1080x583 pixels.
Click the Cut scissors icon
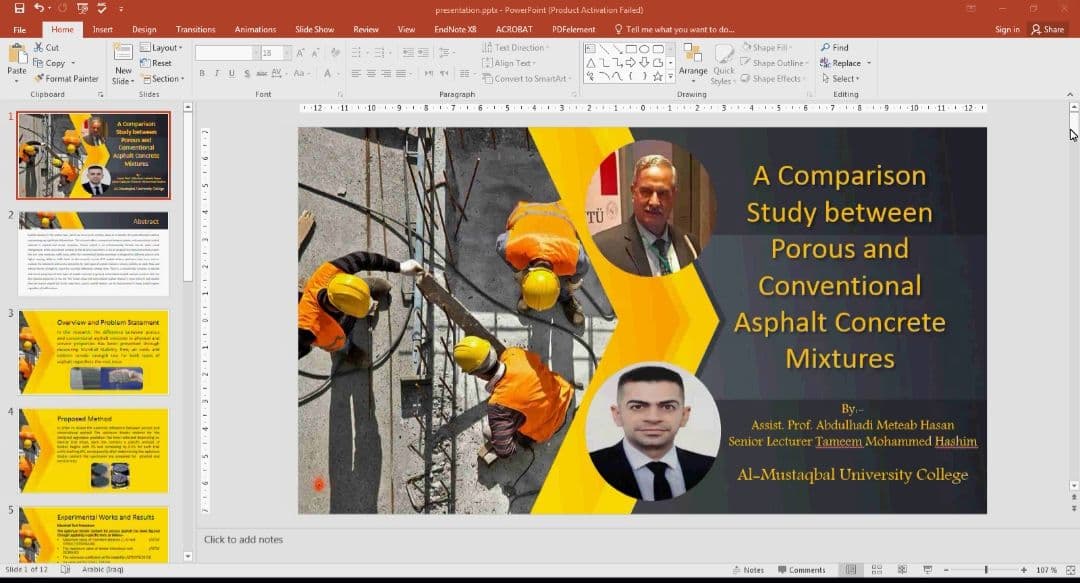39,47
